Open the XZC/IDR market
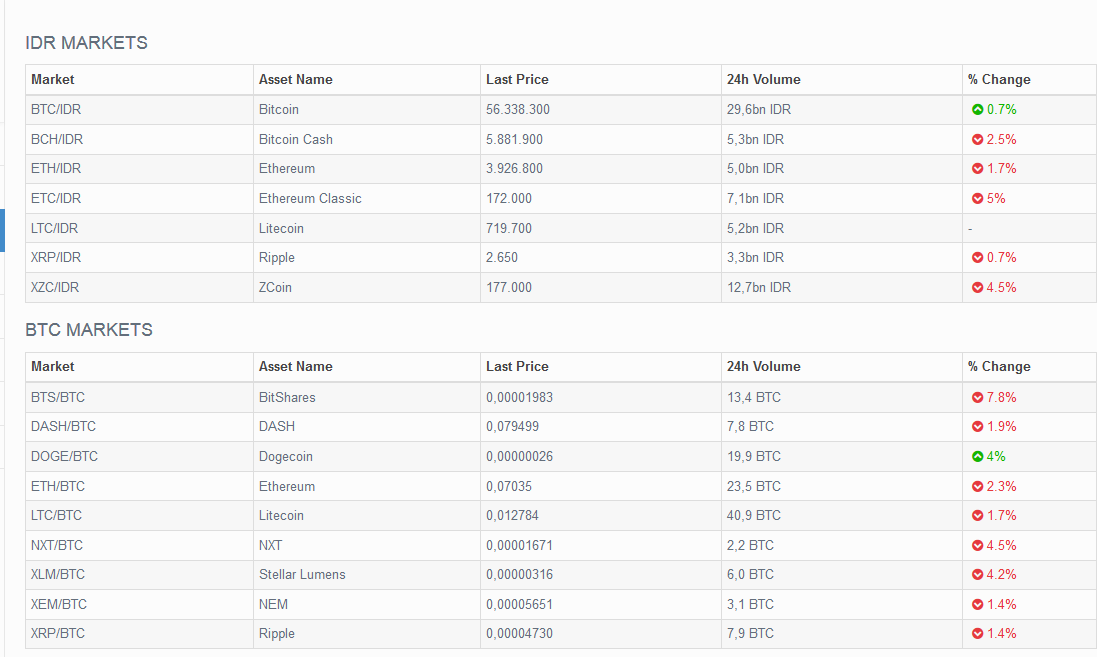This screenshot has width=1097, height=657. pyautogui.click(x=55, y=288)
